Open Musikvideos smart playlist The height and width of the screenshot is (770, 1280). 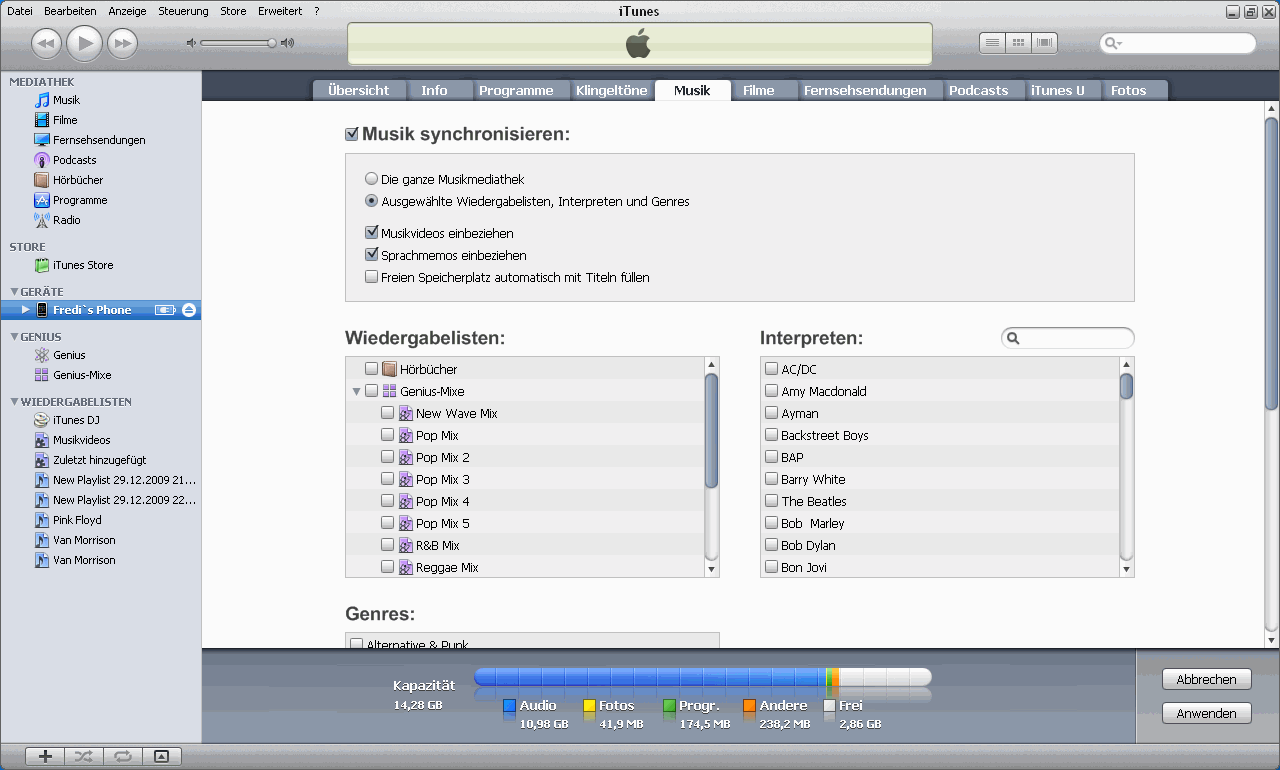click(x=81, y=440)
